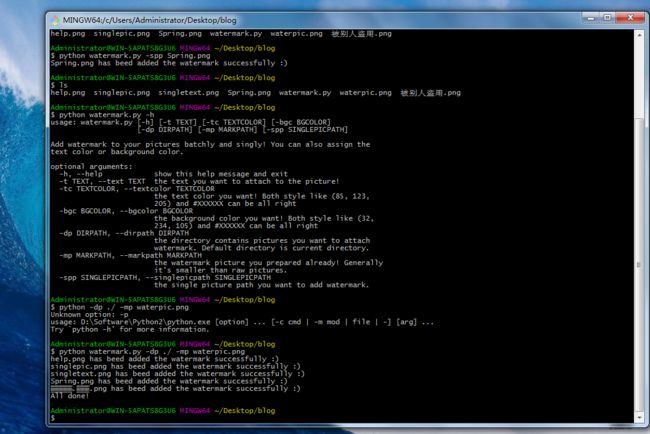
Task: Click the '[-dp DIRPATH] [-mp MARKPATH]' usage line
Action: (243, 130)
